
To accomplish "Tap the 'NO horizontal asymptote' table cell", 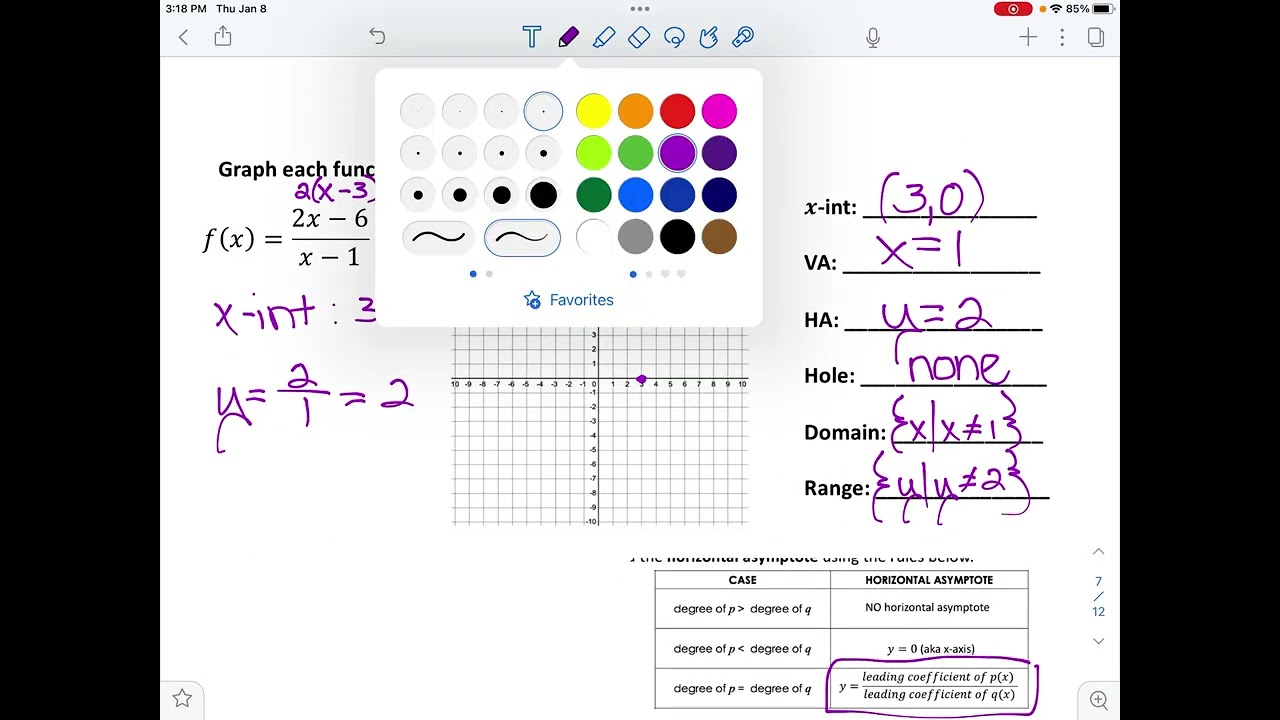I will (927, 607).
